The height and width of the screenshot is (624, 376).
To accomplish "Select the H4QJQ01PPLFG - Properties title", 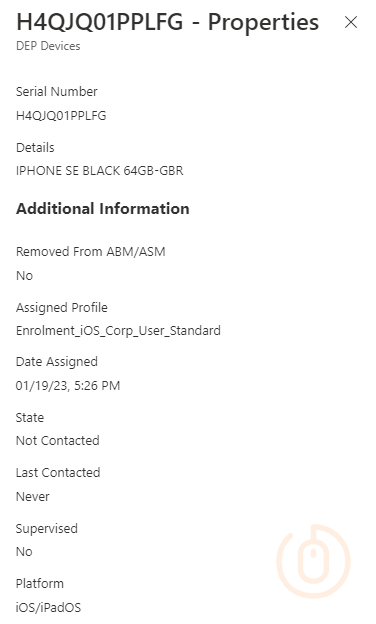I will coord(168,22).
